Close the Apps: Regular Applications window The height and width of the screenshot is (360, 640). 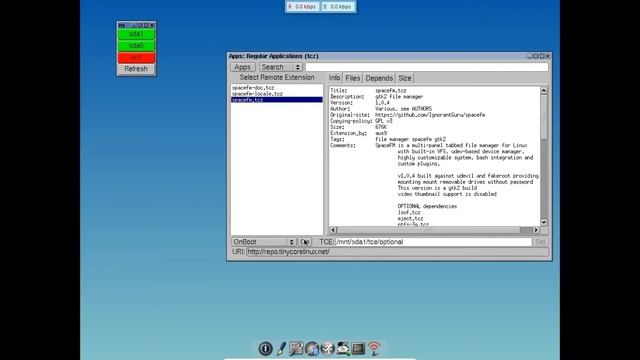(548, 56)
